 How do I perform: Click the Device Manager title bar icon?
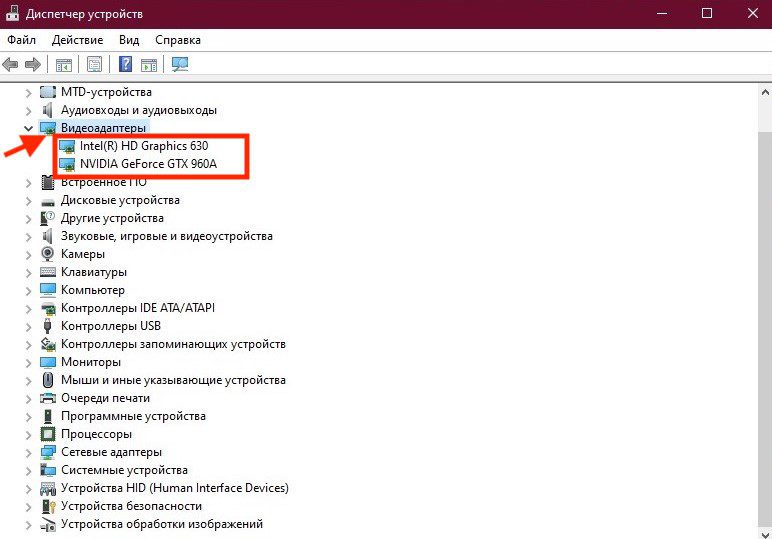[12, 13]
